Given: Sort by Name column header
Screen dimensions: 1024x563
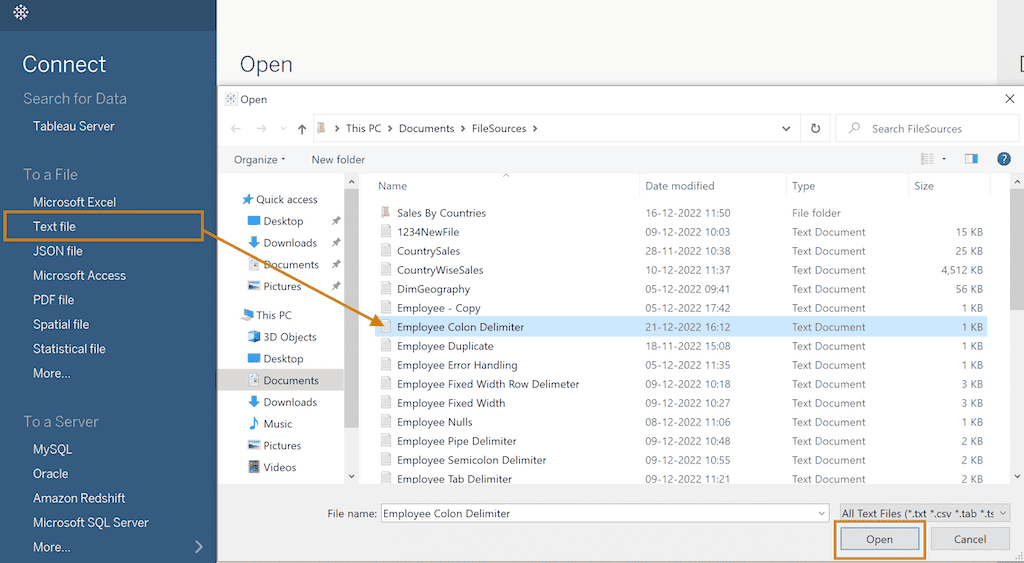Looking at the screenshot, I should point(392,186).
